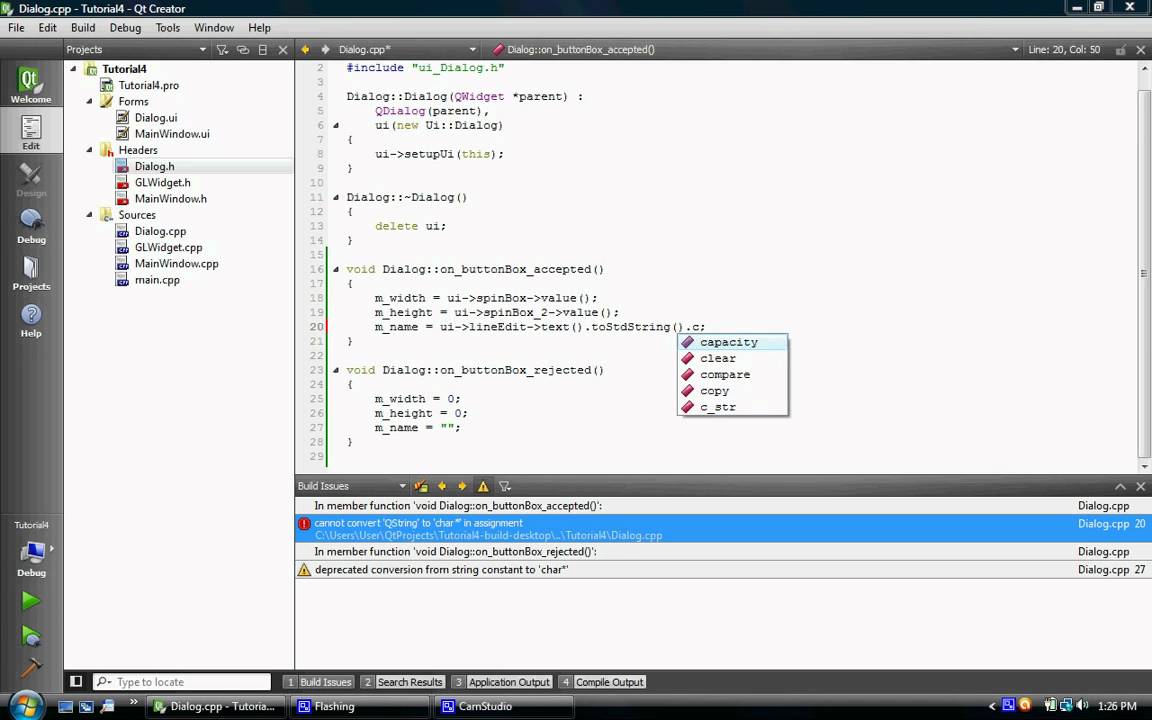Select the Tutorial4 Debug target selector
This screenshot has width=1152, height=720.
(31, 550)
